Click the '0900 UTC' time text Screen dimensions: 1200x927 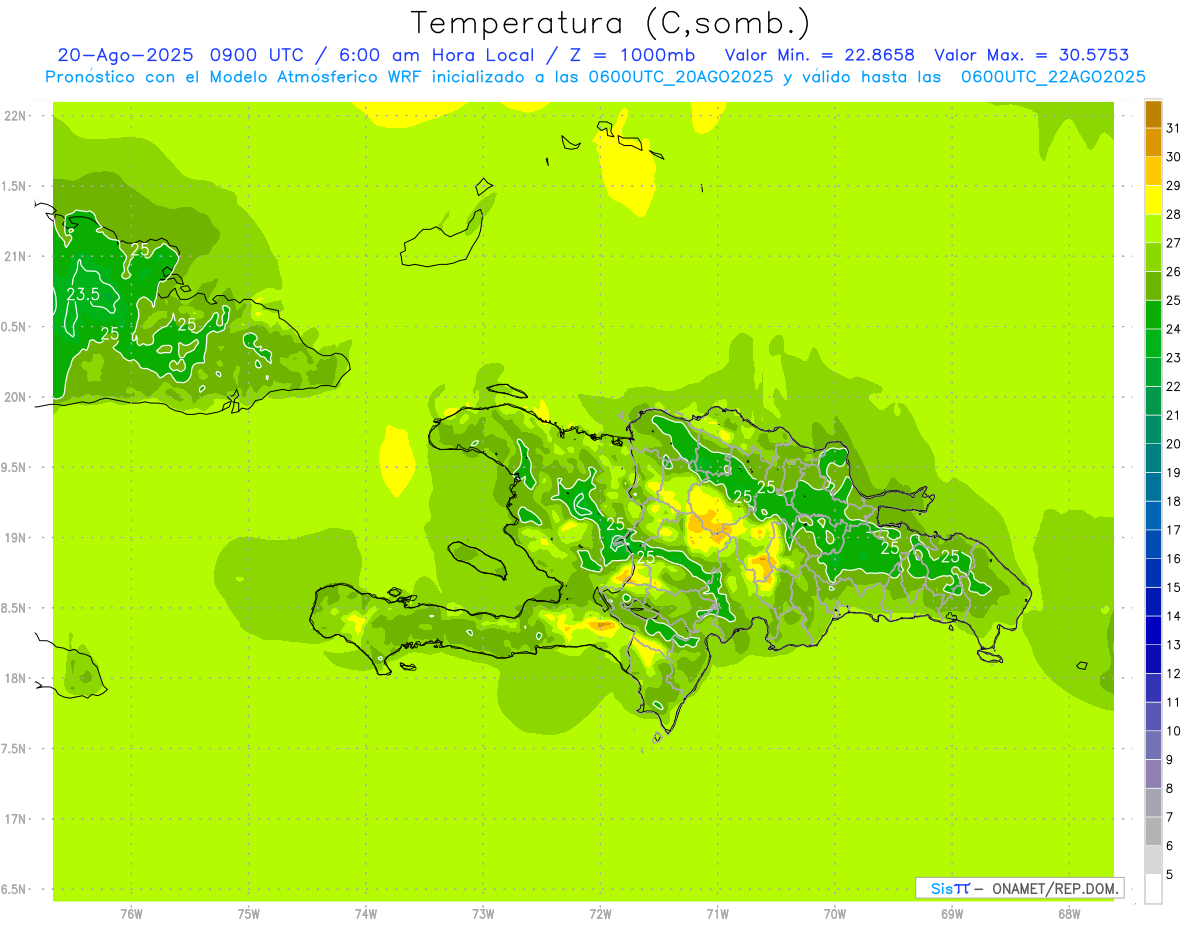click(x=259, y=55)
